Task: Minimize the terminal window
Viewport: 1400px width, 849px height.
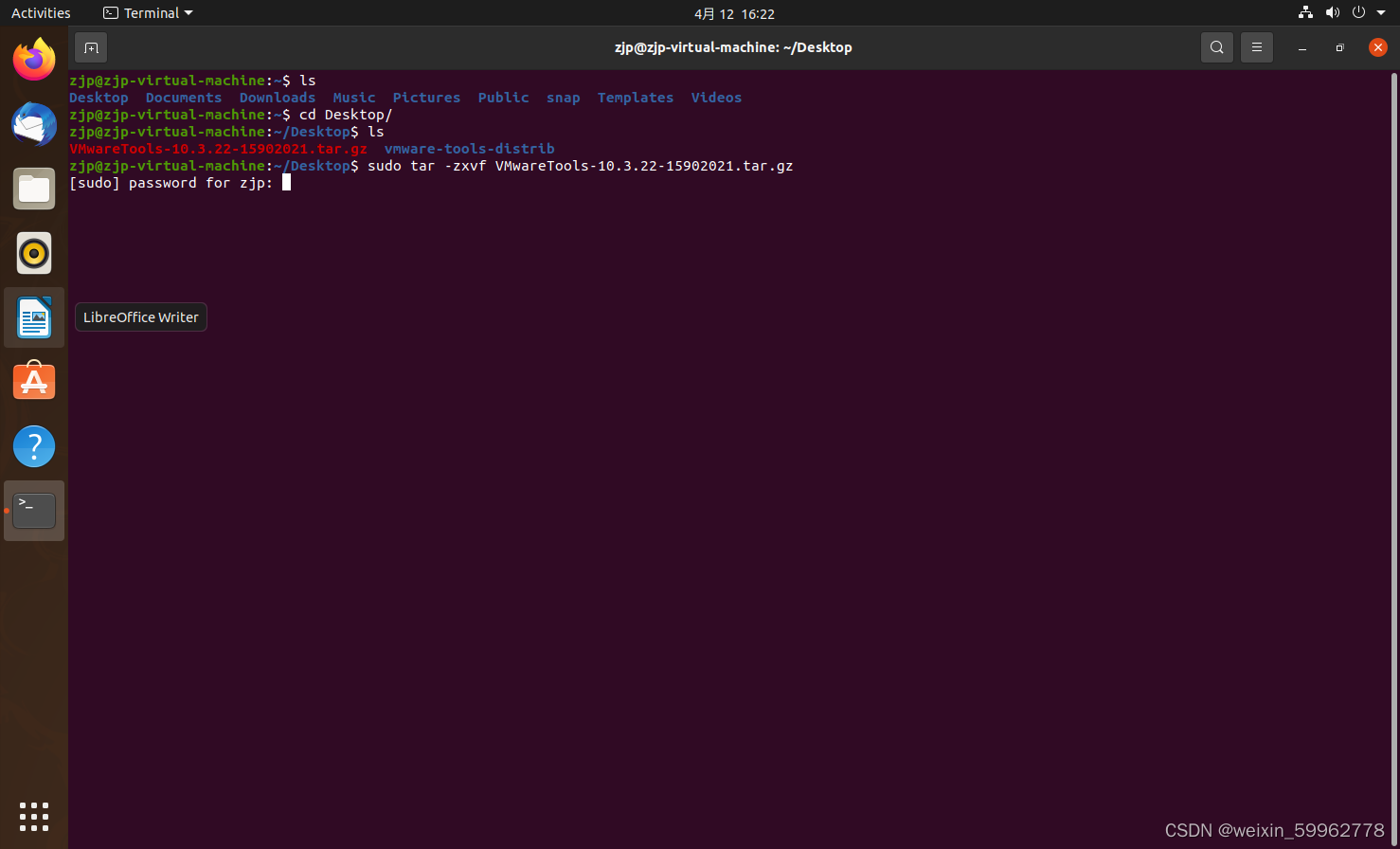Action: pyautogui.click(x=1302, y=47)
